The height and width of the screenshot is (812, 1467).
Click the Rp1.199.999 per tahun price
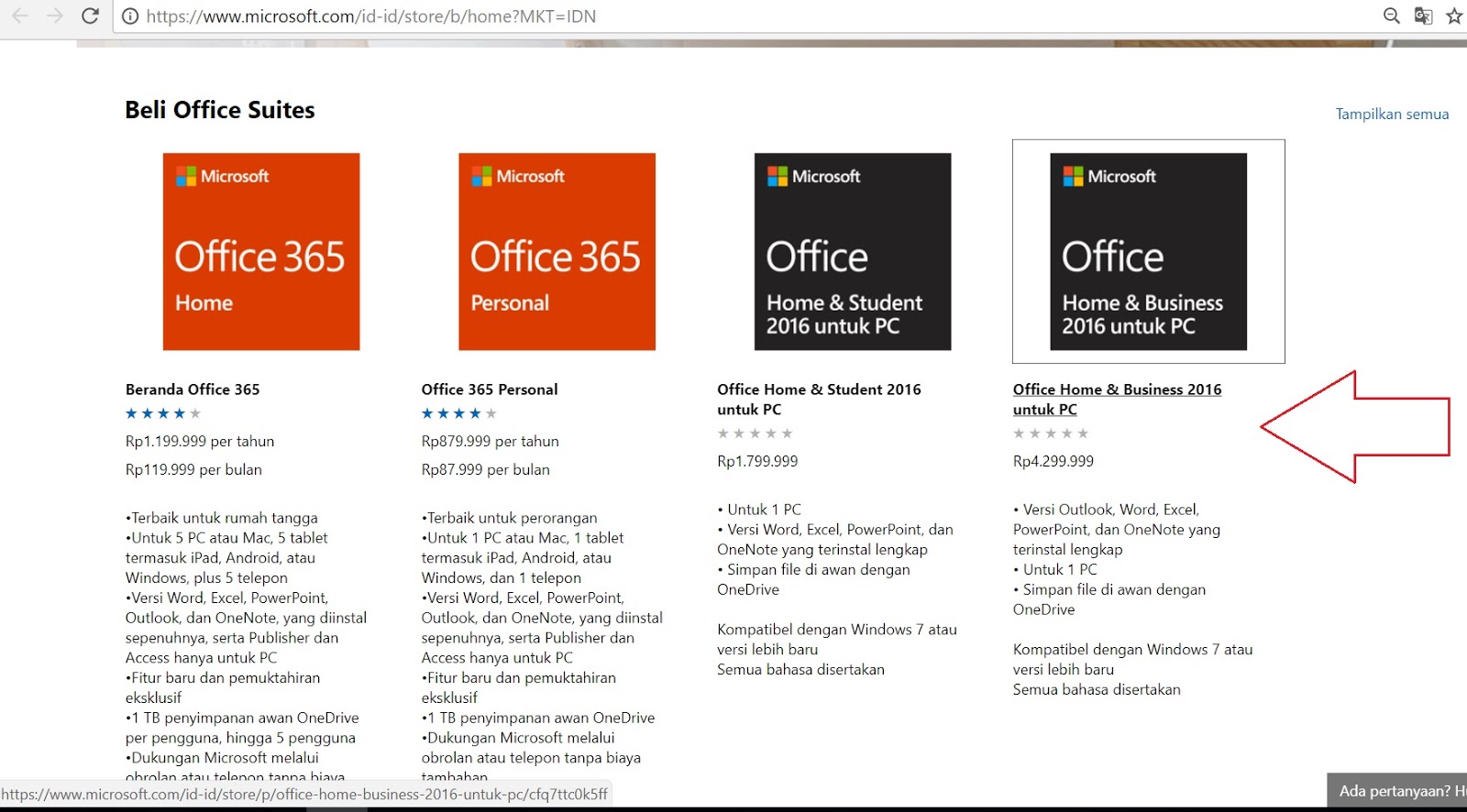pyautogui.click(x=200, y=442)
